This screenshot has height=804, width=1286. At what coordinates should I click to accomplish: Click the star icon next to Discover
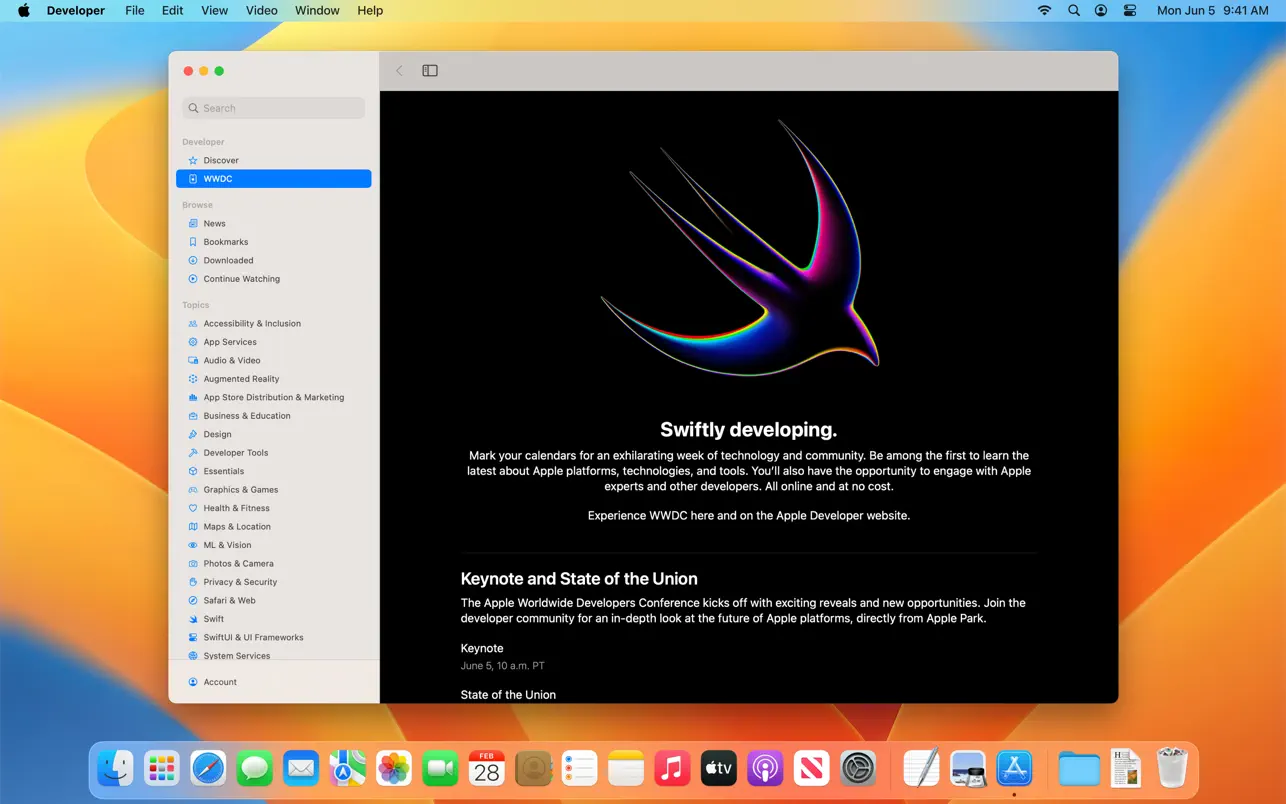click(x=193, y=160)
